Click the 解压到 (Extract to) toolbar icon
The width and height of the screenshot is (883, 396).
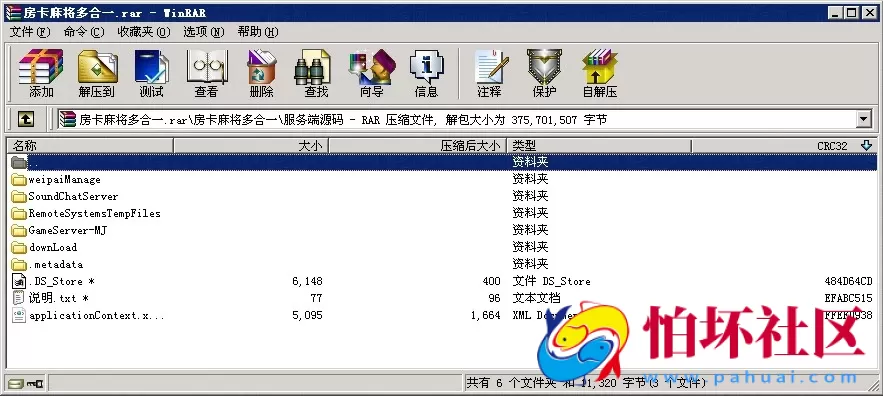(96, 73)
